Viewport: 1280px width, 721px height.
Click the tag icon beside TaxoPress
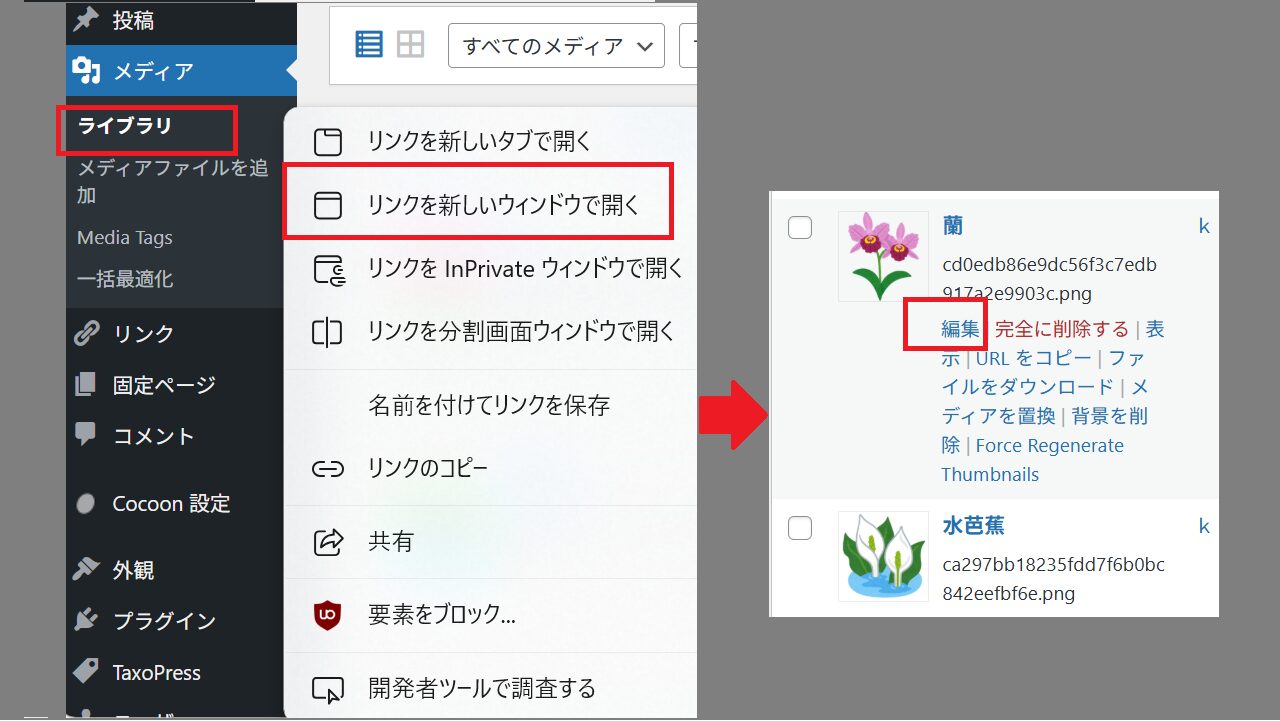87,672
